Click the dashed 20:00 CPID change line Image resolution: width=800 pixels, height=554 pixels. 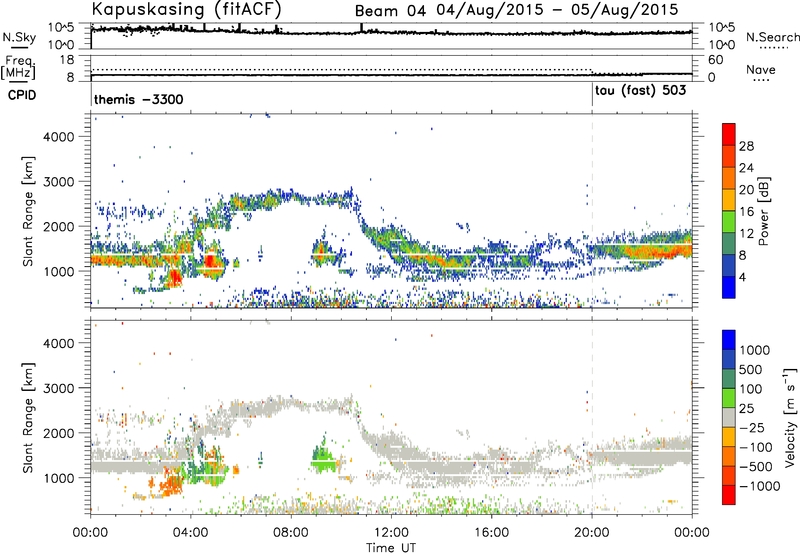point(592,210)
